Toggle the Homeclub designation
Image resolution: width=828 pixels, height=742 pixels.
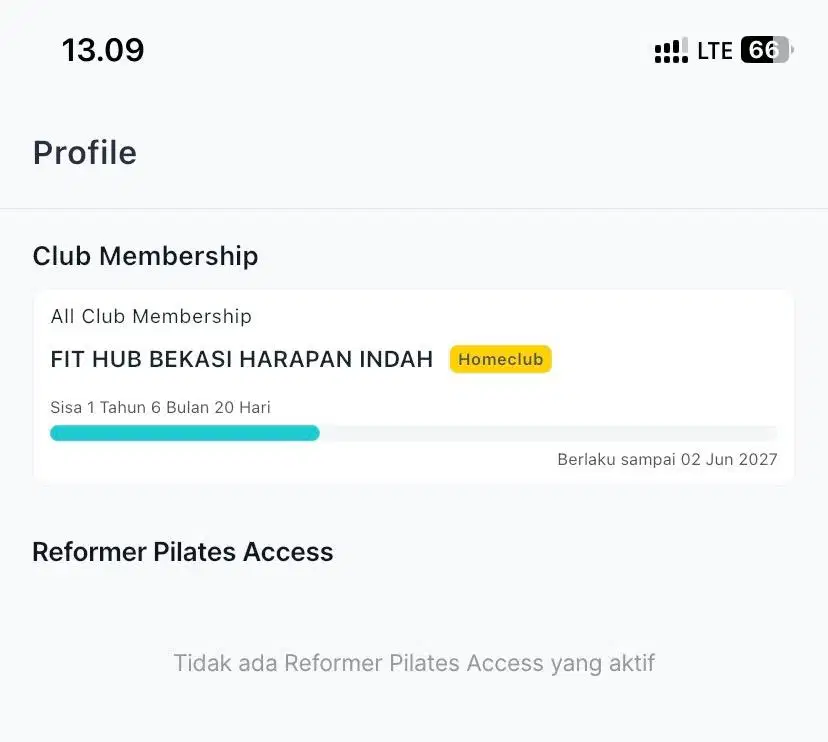(500, 358)
